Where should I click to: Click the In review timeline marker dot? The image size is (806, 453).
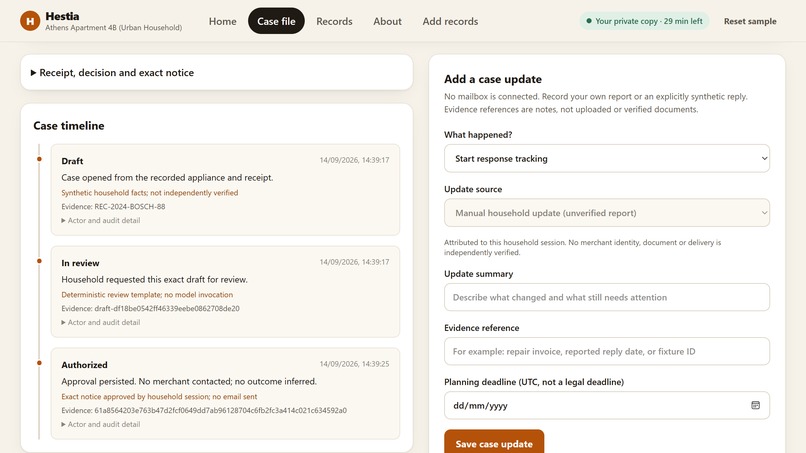click(39, 261)
